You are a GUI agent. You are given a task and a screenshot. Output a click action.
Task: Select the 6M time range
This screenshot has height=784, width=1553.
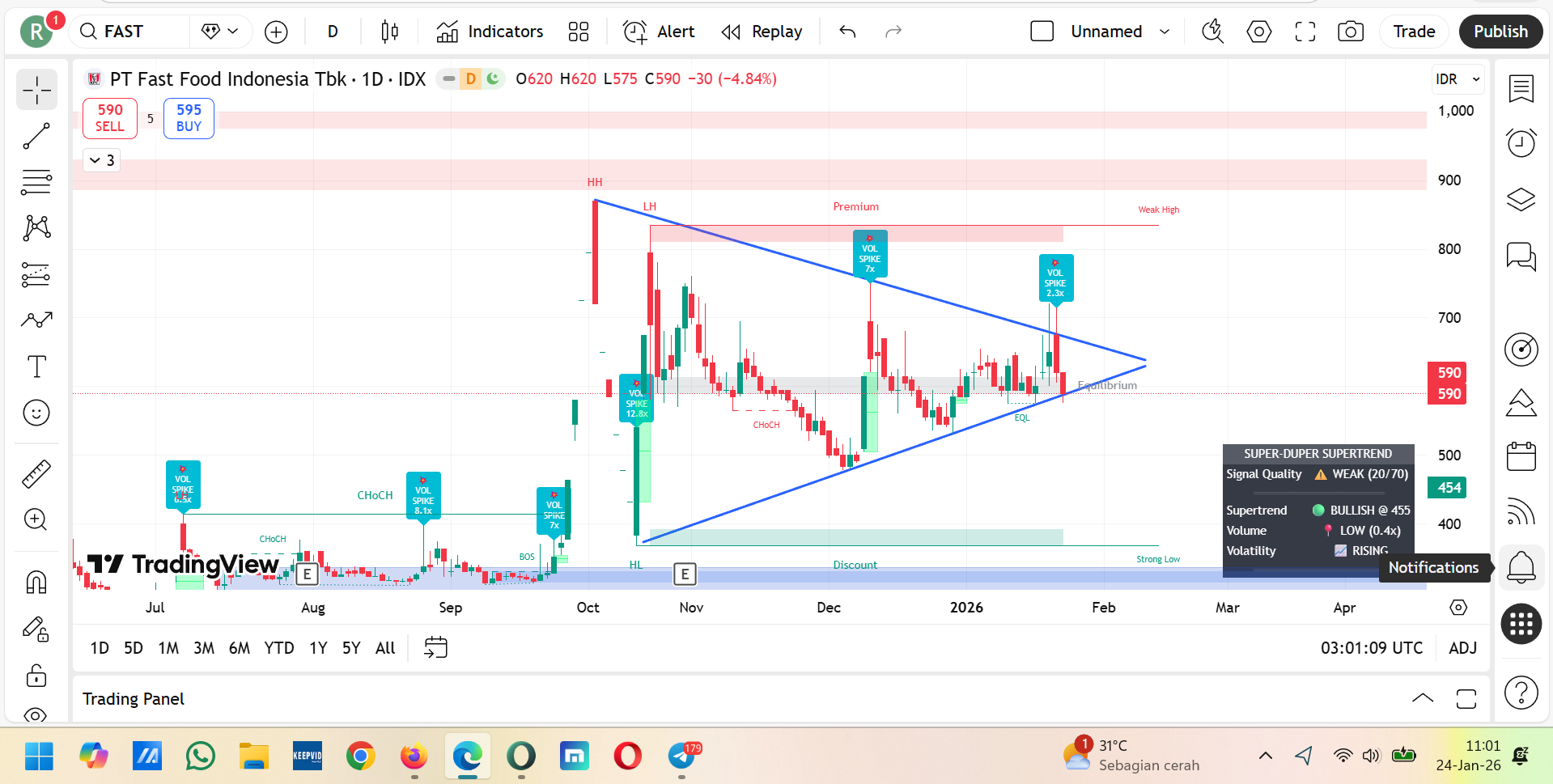click(240, 647)
